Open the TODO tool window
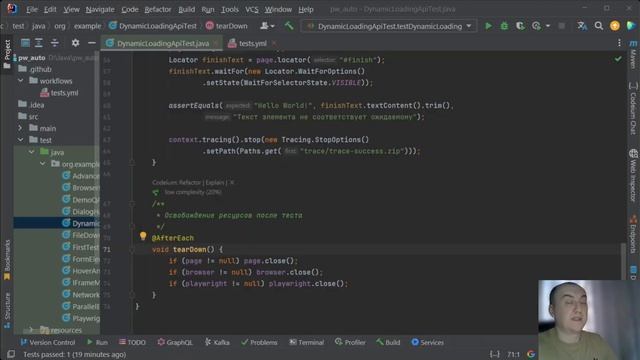 (x=132, y=342)
